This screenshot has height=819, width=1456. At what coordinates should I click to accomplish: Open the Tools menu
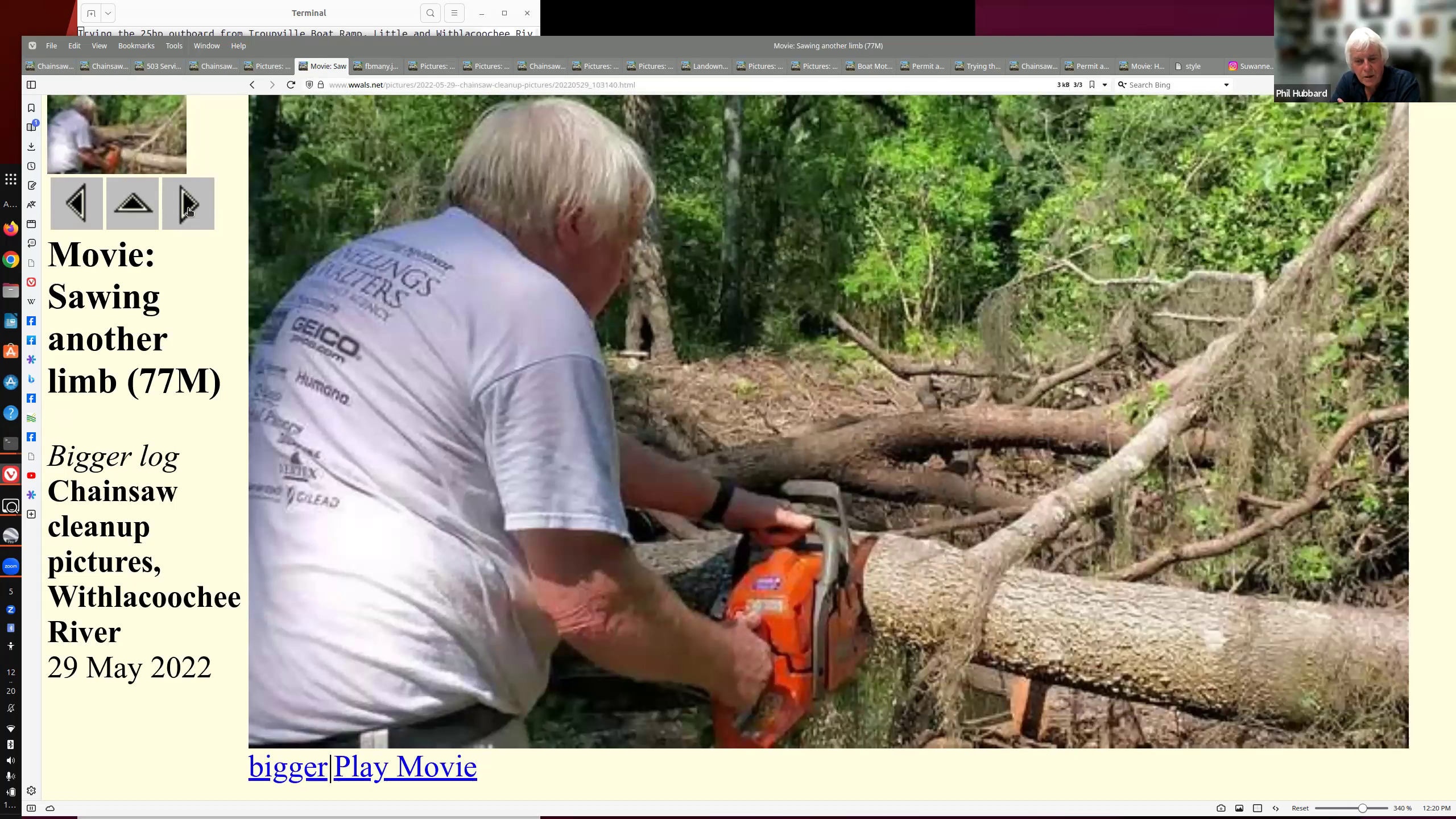(174, 45)
